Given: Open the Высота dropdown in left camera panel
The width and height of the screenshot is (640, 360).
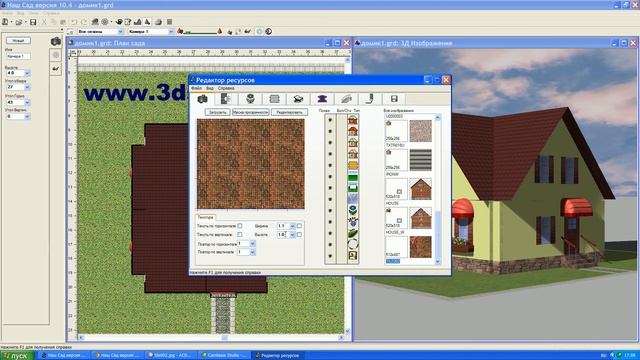Looking at the screenshot, I should click(27, 73).
